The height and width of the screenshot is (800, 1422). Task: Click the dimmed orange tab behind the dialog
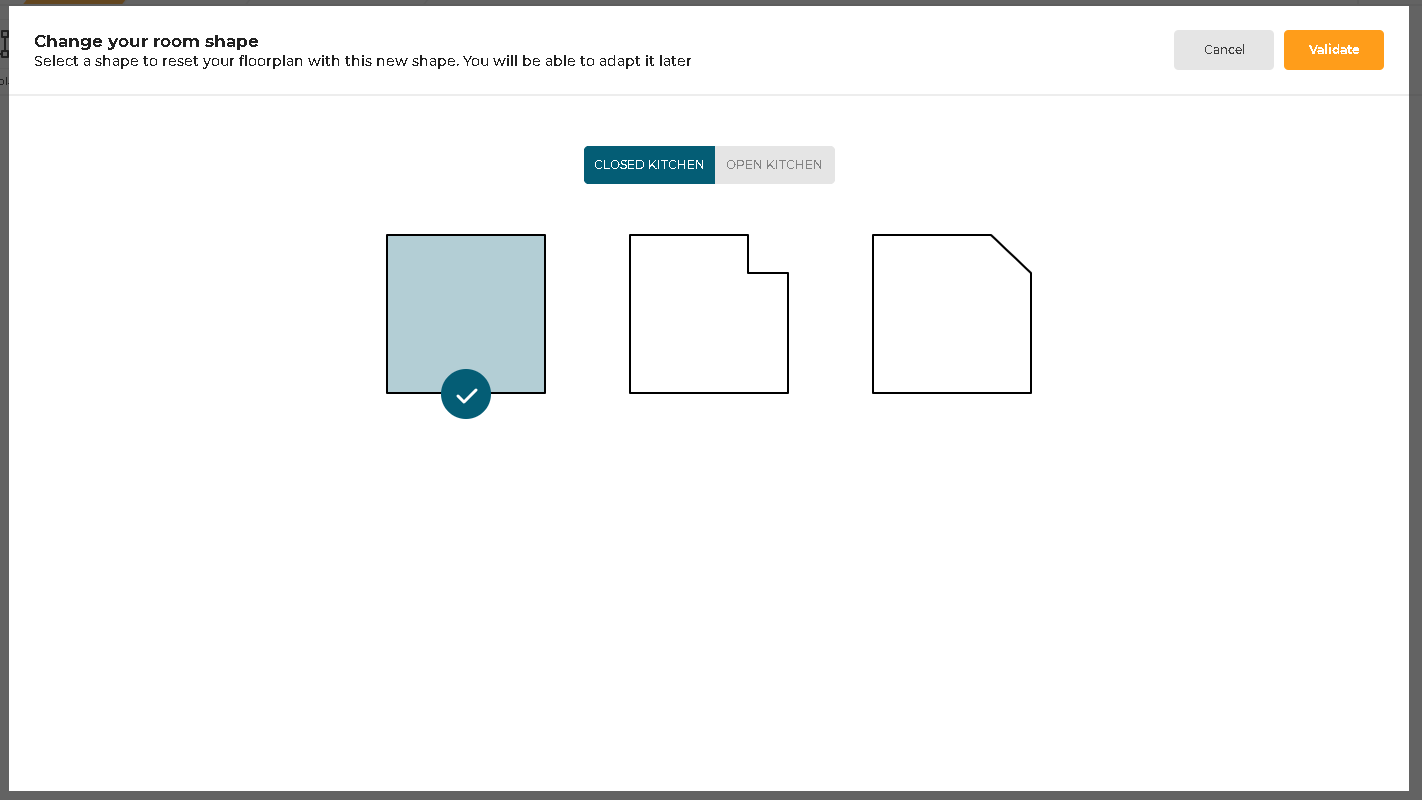coord(75,2)
